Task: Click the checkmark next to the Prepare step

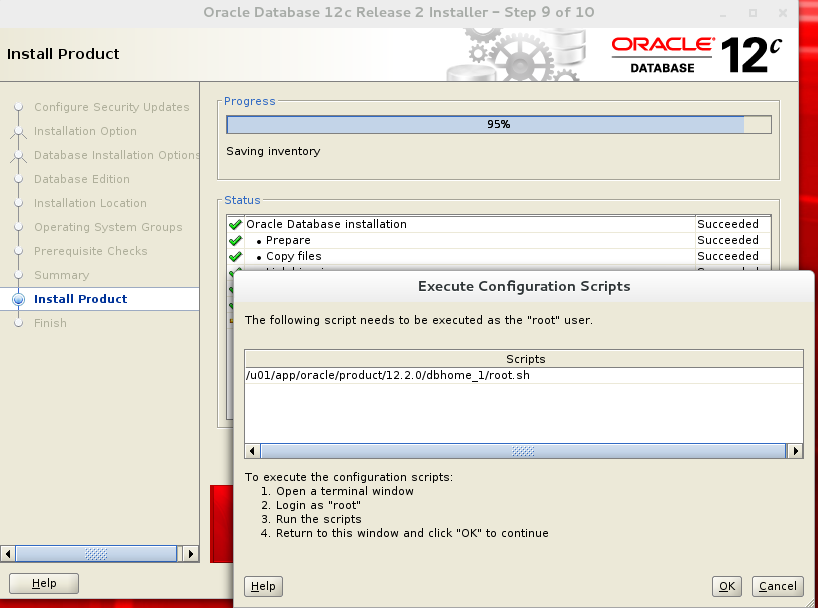Action: click(235, 240)
